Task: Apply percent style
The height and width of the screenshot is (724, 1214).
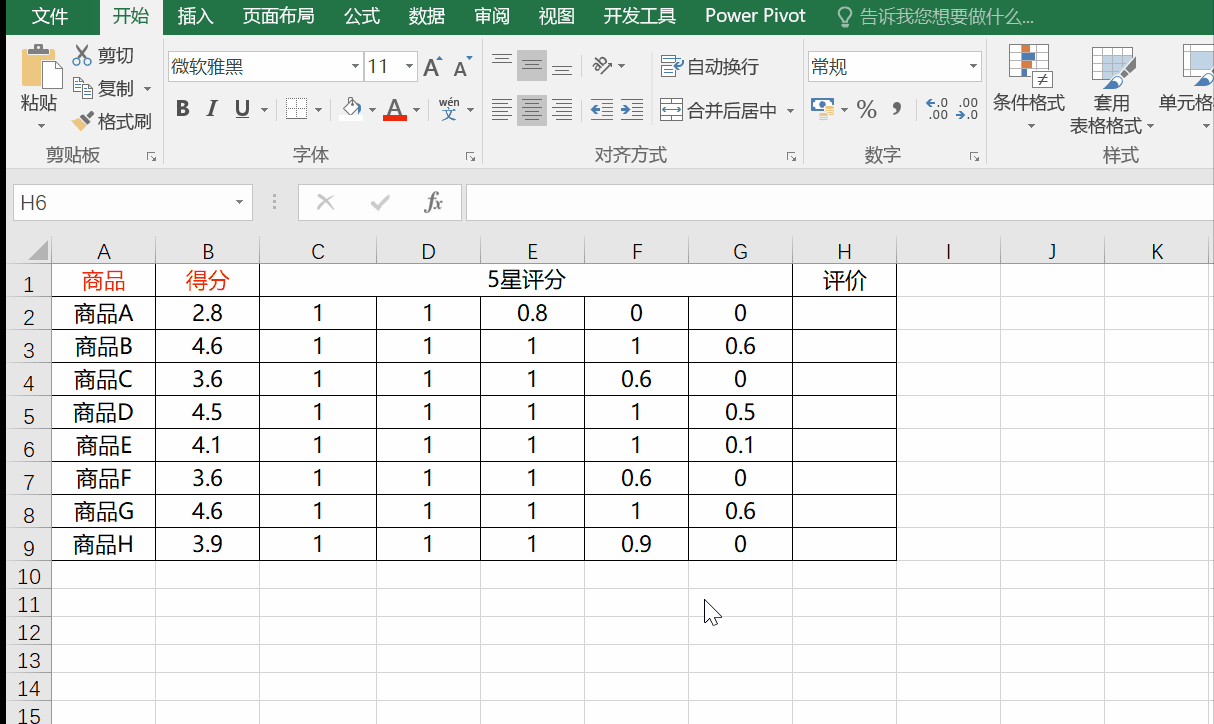Action: (867, 108)
